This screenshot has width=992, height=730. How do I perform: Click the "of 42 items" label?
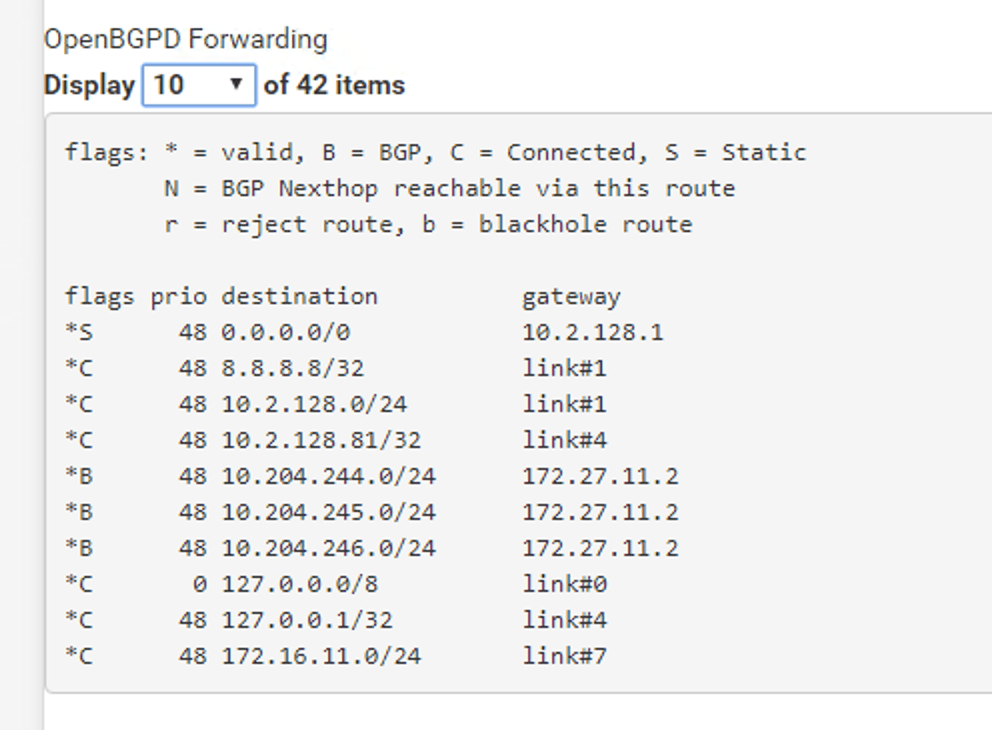tap(334, 85)
